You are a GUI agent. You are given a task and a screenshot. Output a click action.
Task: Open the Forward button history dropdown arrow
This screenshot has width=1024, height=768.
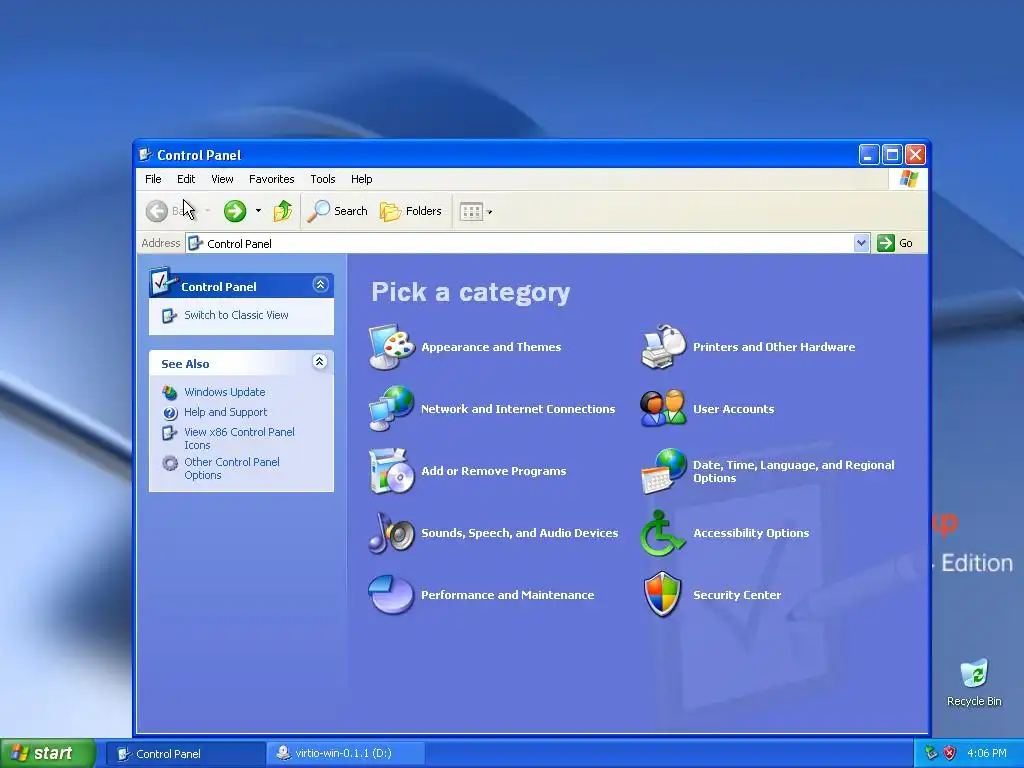point(258,211)
